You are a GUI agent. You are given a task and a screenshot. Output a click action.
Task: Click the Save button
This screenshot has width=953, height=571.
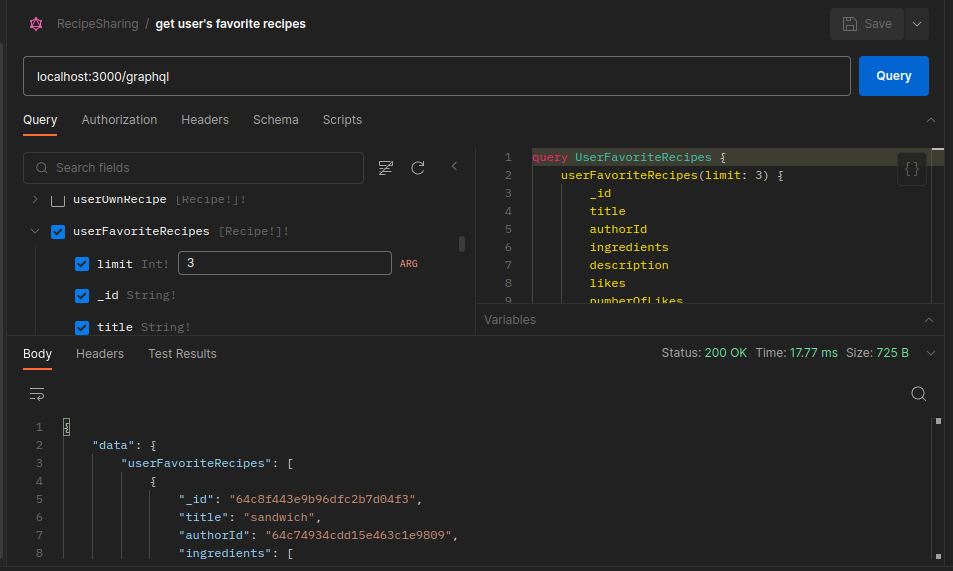(867, 24)
